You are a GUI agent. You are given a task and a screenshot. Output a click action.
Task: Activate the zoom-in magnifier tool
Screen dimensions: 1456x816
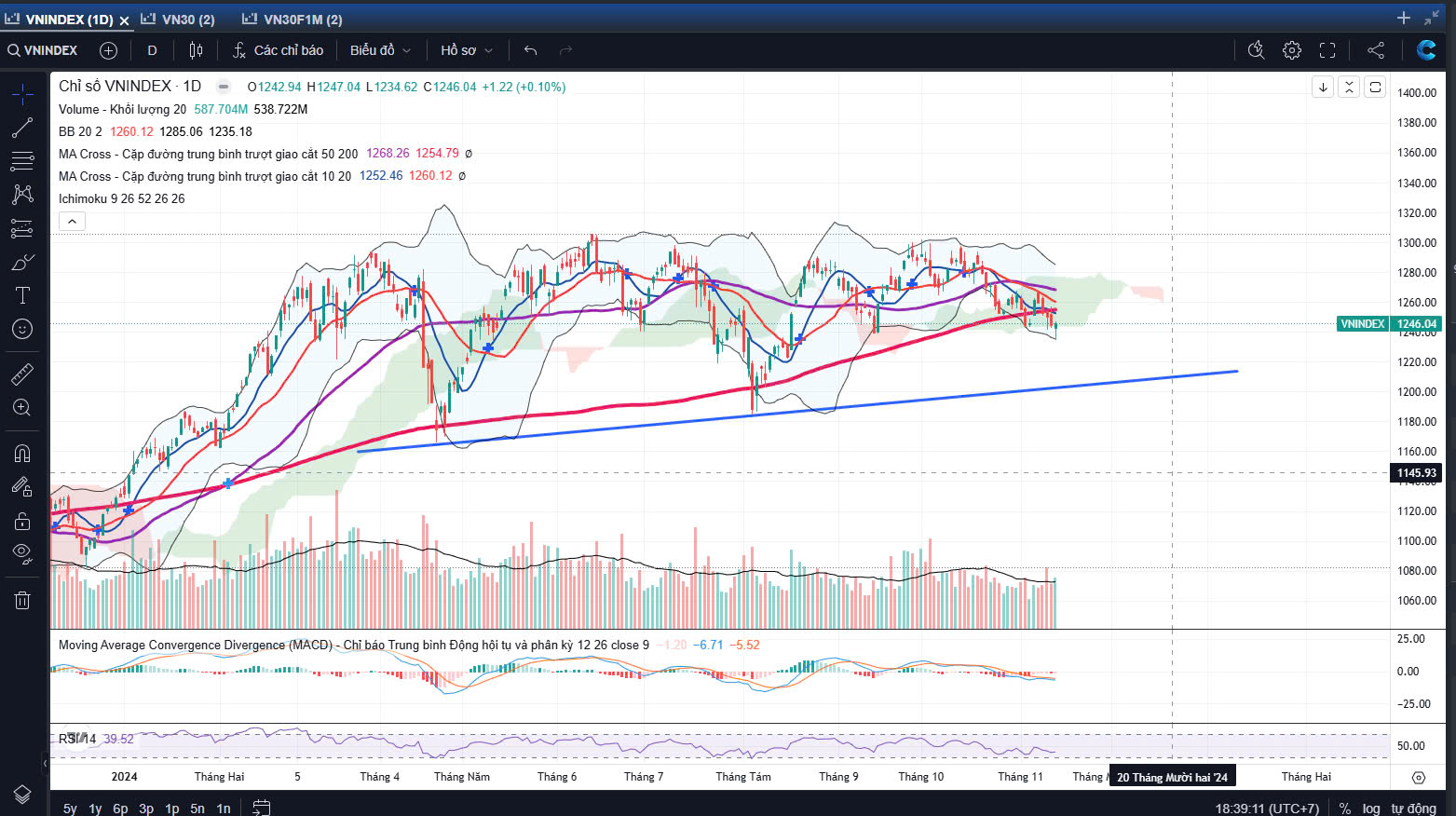pyautogui.click(x=22, y=408)
